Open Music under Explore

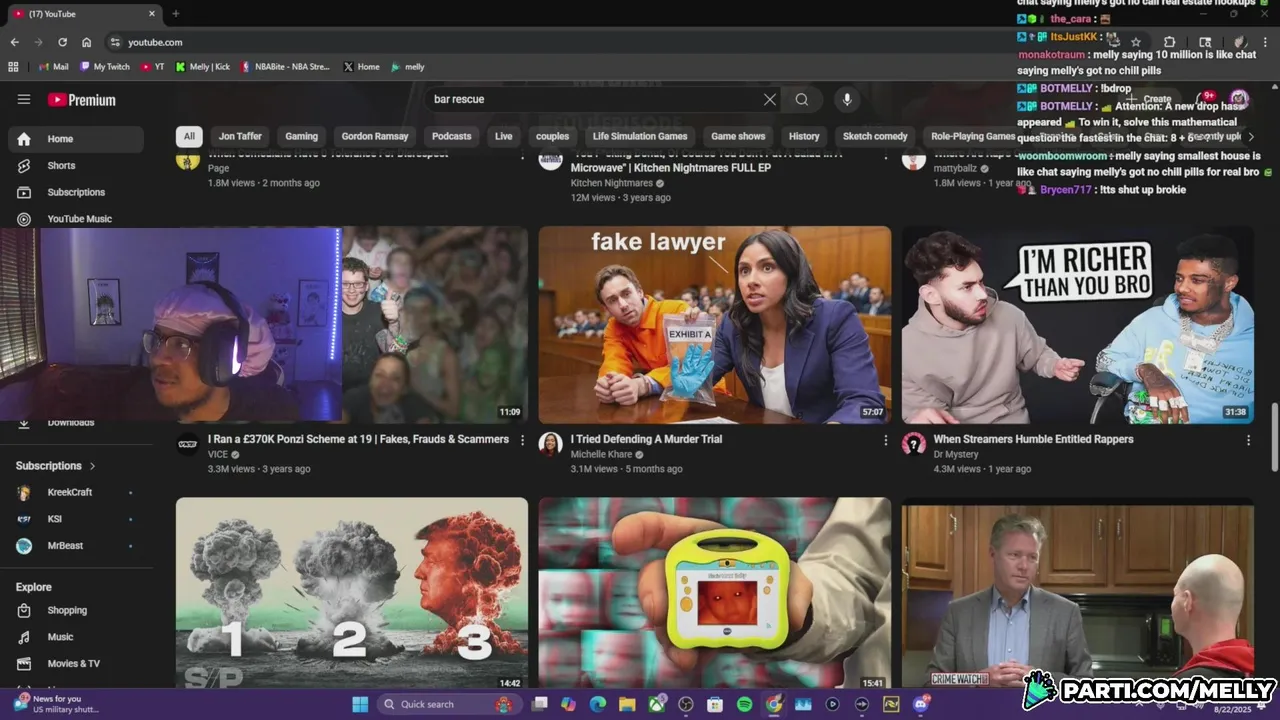[x=75, y=637]
